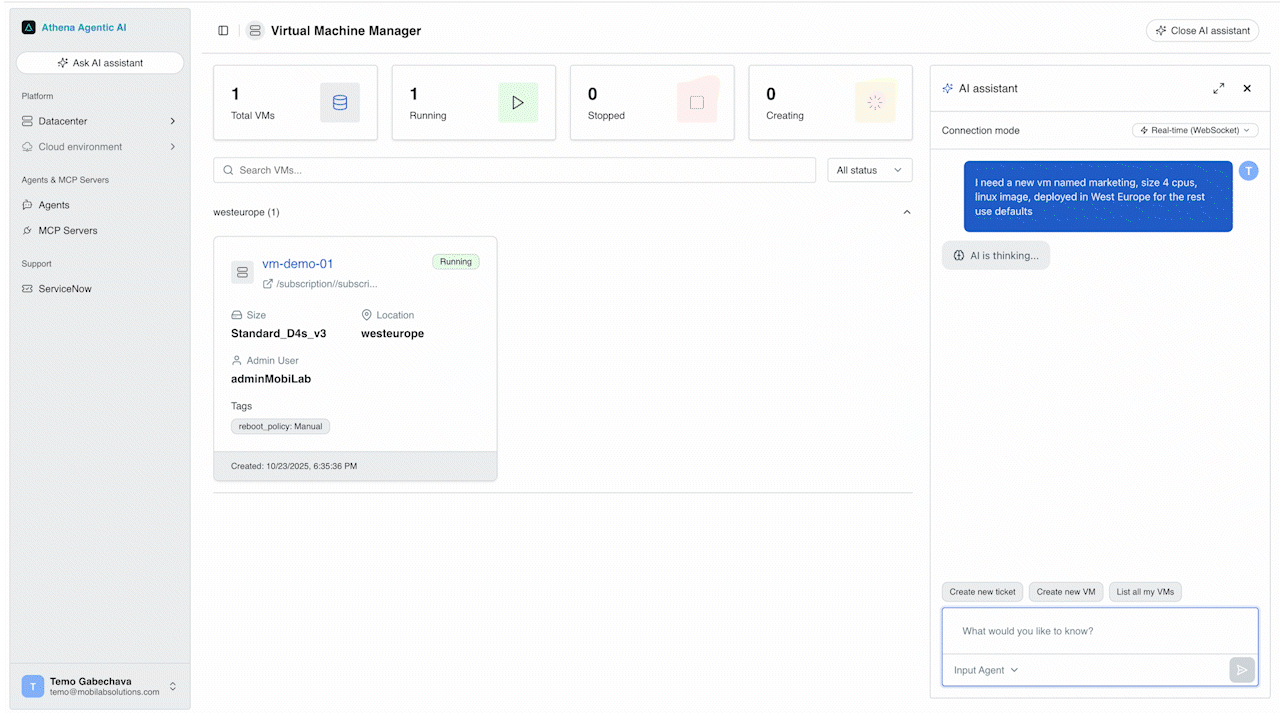Click the Athena Agentic AI logo icon
The image size is (1280, 720).
[x=28, y=28]
